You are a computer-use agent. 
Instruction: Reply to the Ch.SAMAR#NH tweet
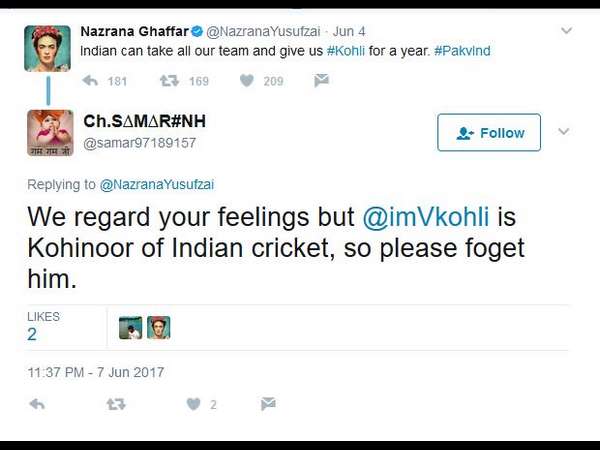point(37,404)
